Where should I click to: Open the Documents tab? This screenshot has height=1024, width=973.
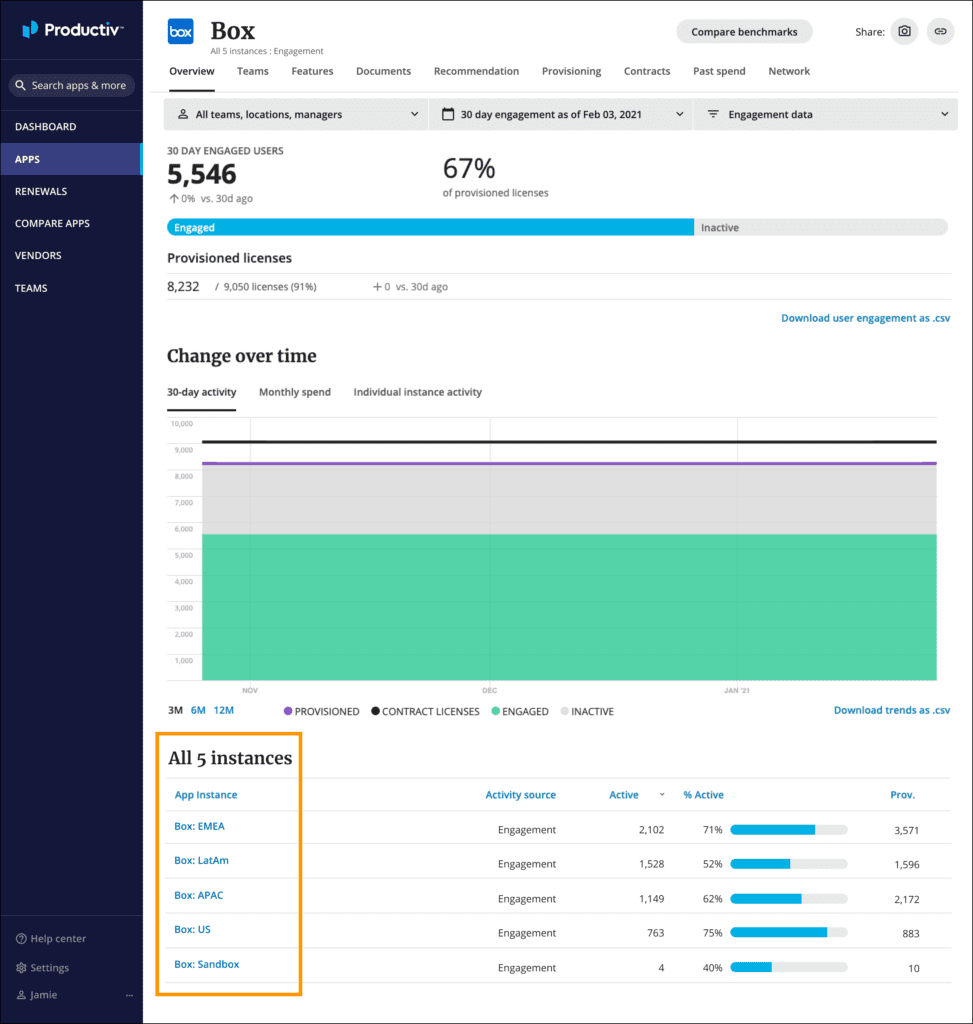pos(383,71)
